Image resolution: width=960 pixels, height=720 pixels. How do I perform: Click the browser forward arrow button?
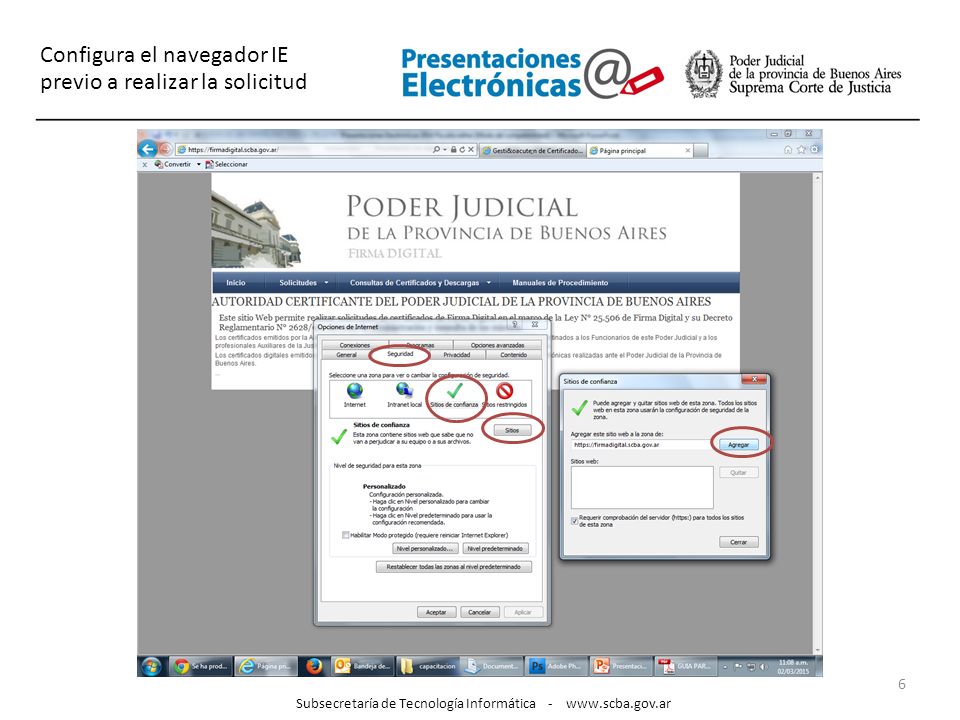(x=165, y=149)
